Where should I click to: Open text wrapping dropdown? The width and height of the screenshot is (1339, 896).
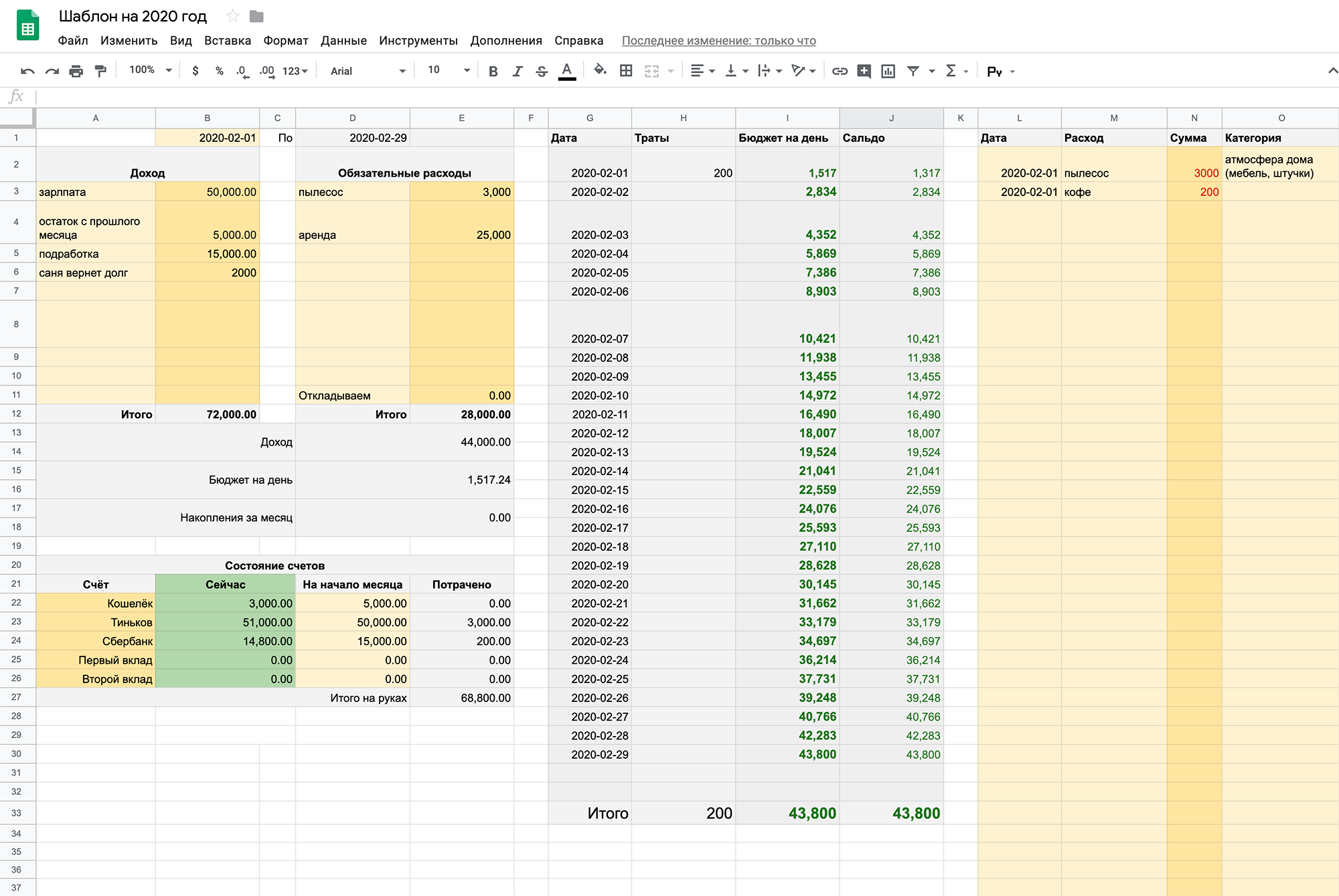pos(770,71)
